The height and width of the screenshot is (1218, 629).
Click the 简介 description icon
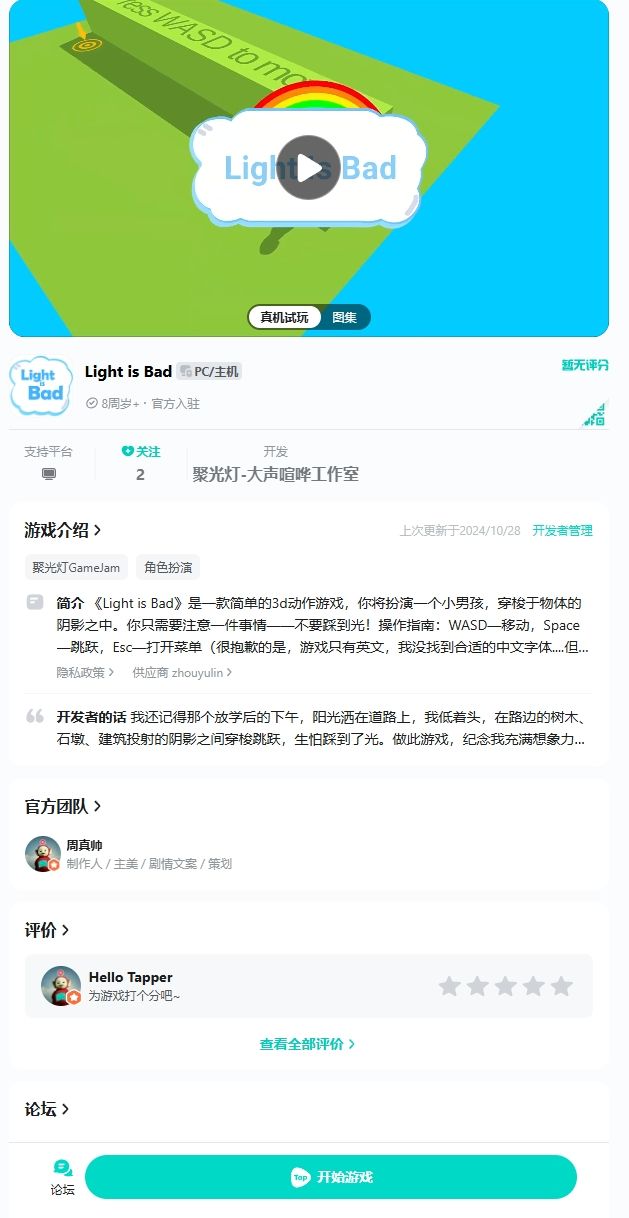[x=35, y=602]
